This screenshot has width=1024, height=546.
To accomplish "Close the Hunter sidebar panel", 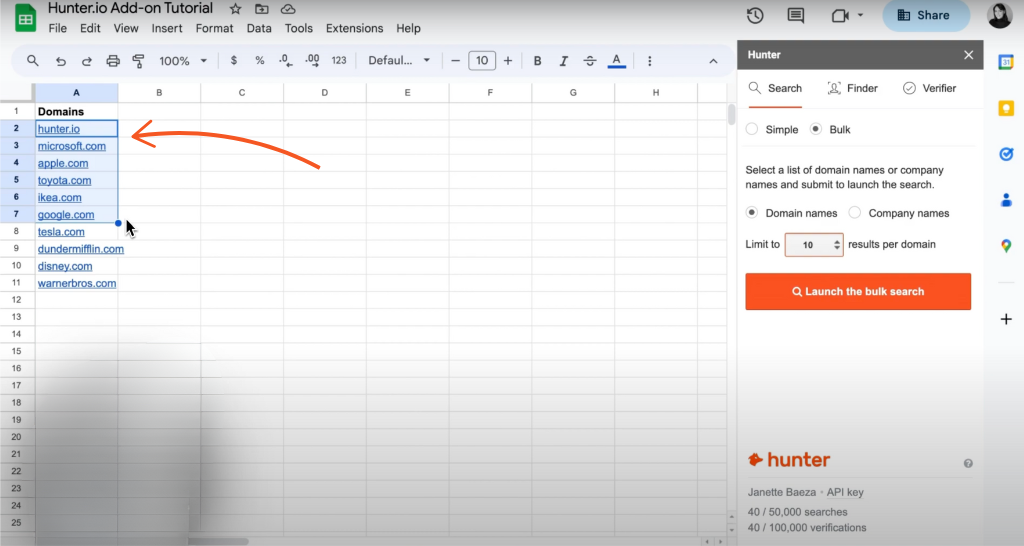I will tap(968, 55).
